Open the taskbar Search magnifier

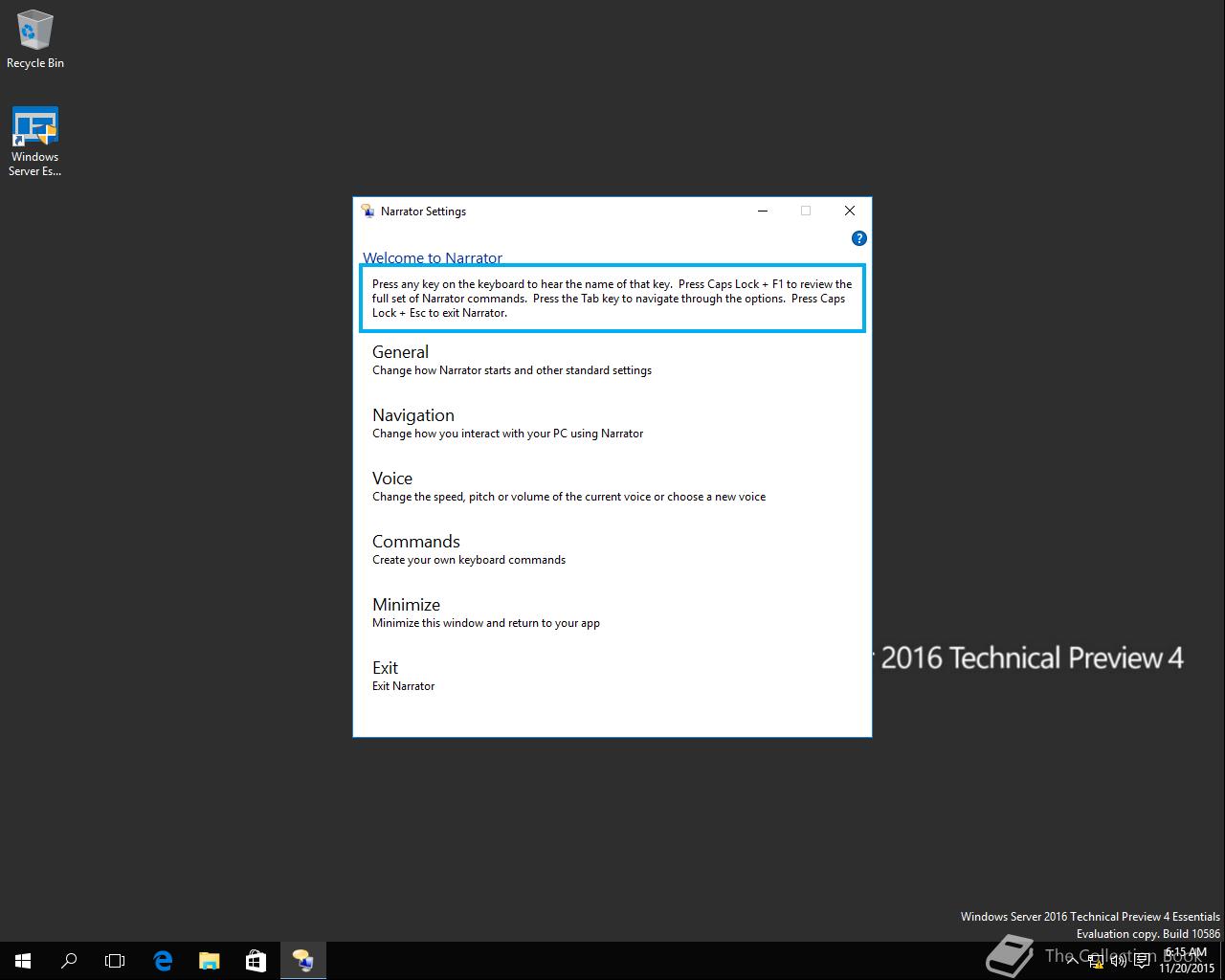pos(69,960)
